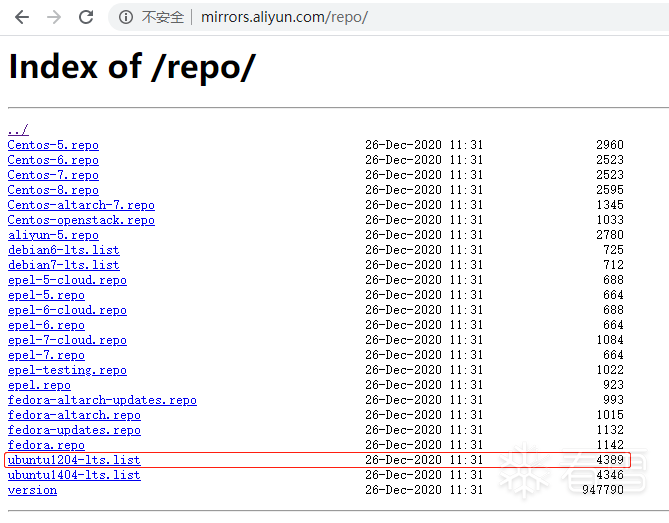Viewport: 669px width, 523px height.
Task: Open aliyun-5.repo link
Action: pyautogui.click(x=53, y=235)
